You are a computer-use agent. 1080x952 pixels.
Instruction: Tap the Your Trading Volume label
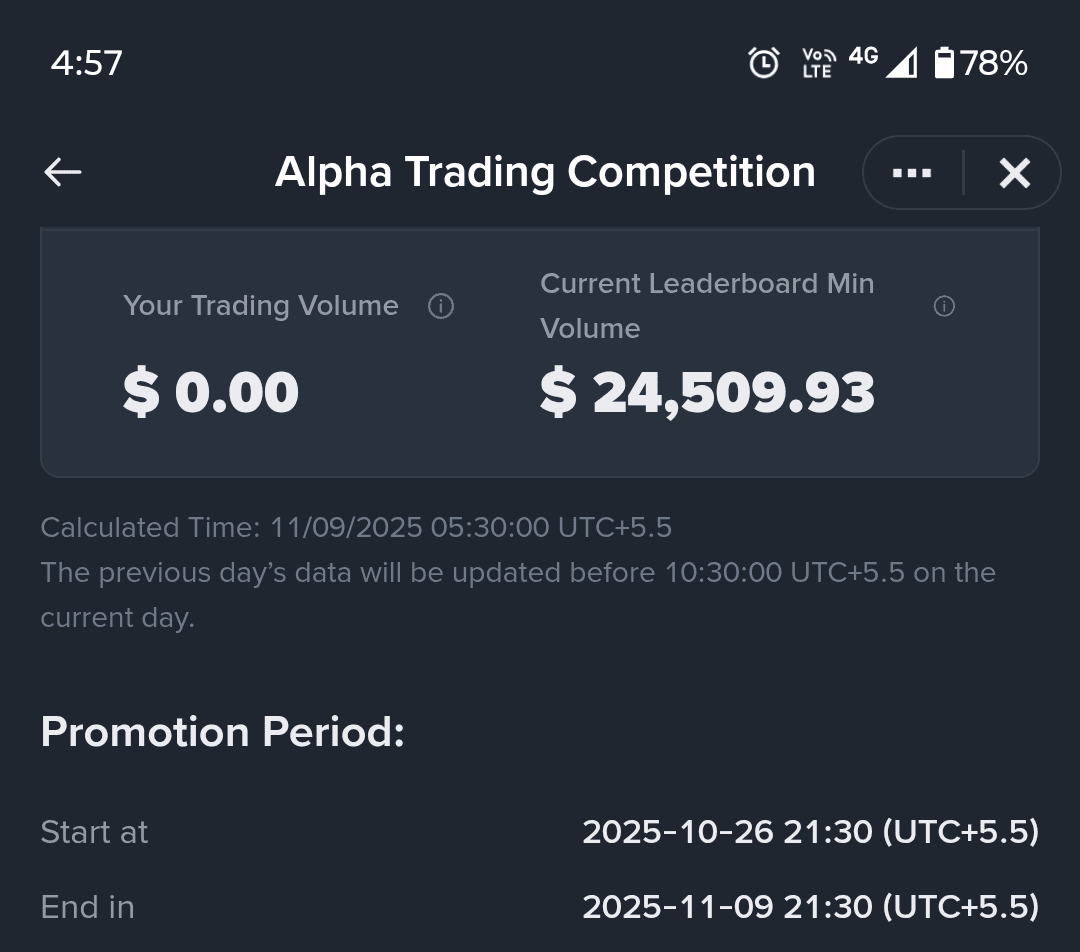[260, 306]
